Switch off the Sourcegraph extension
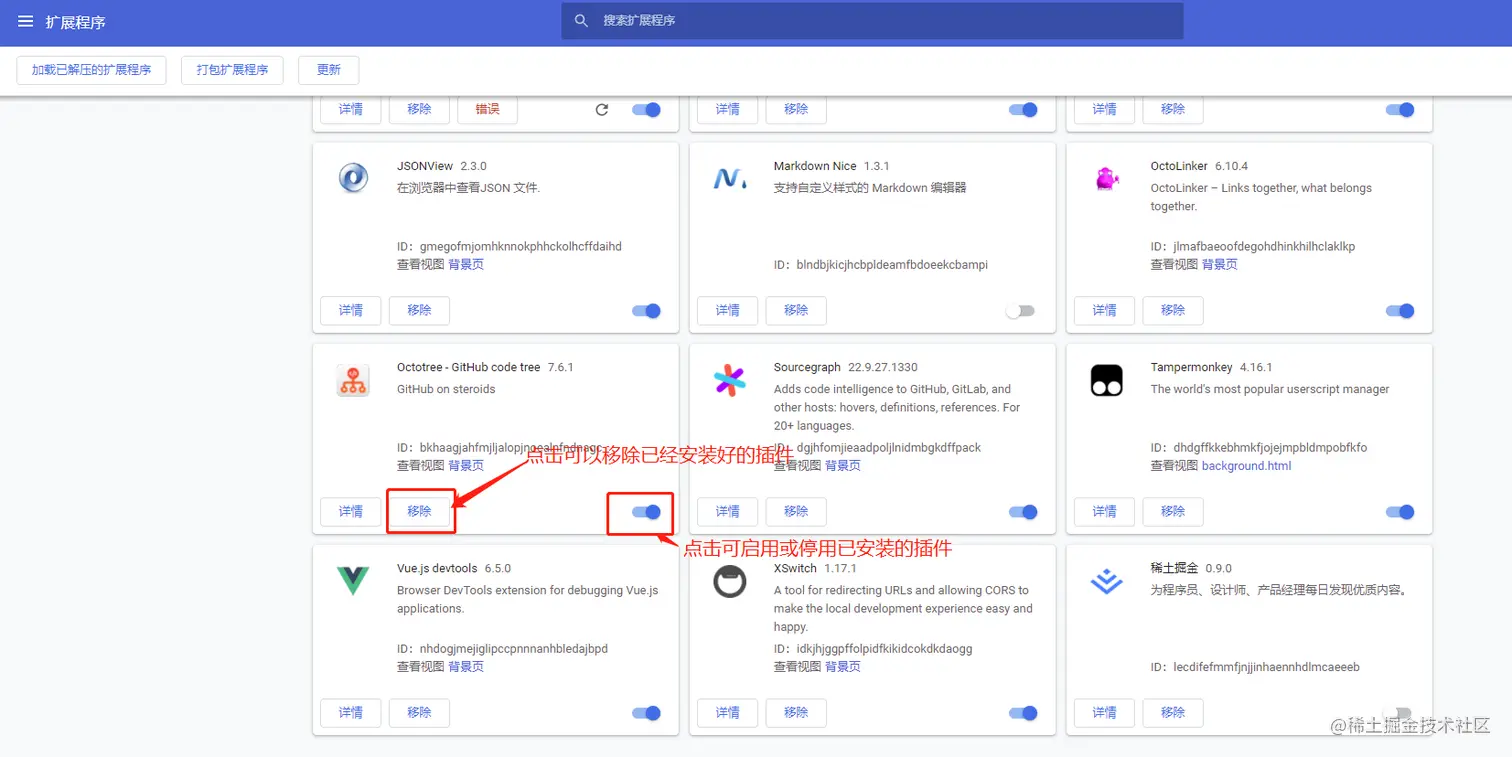 tap(1023, 512)
